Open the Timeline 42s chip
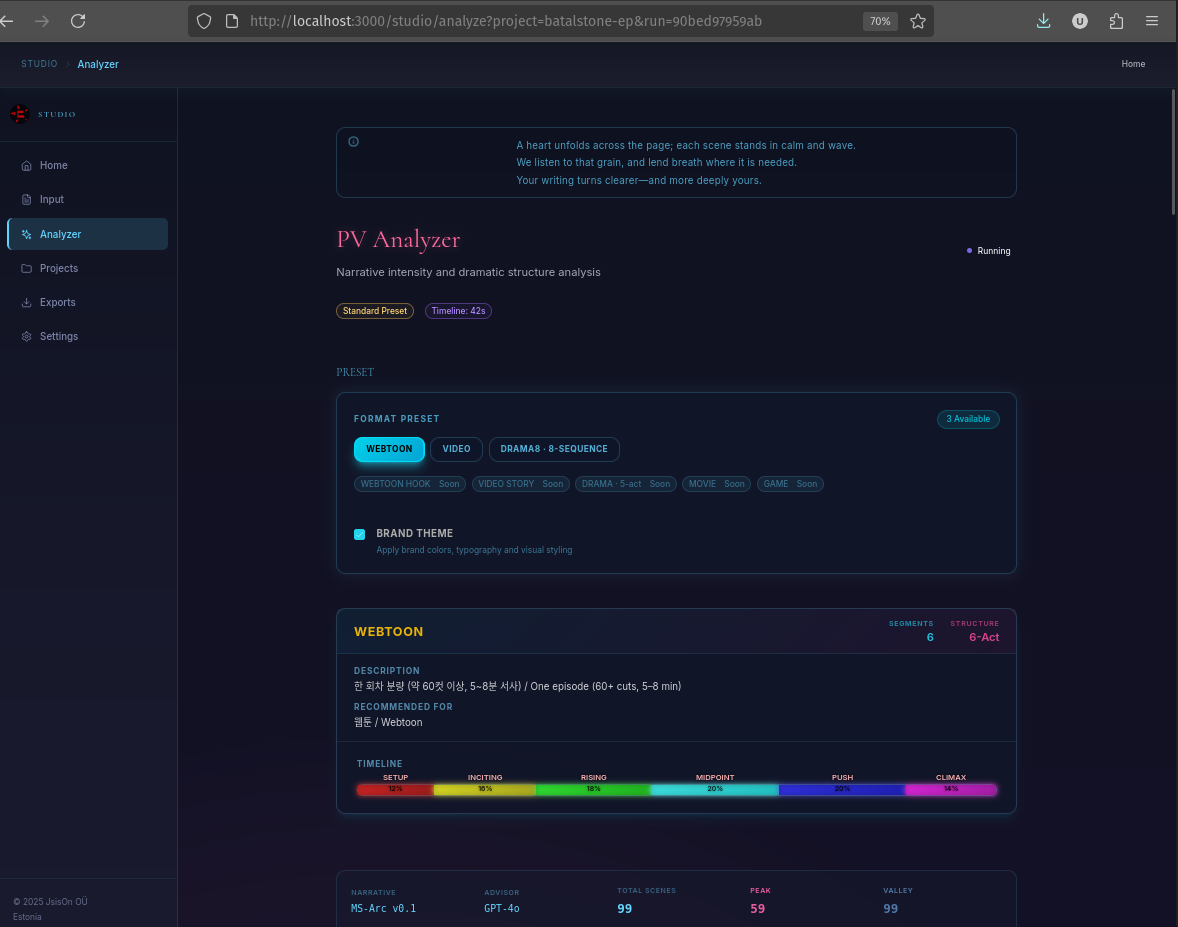This screenshot has width=1178, height=927. (x=458, y=311)
